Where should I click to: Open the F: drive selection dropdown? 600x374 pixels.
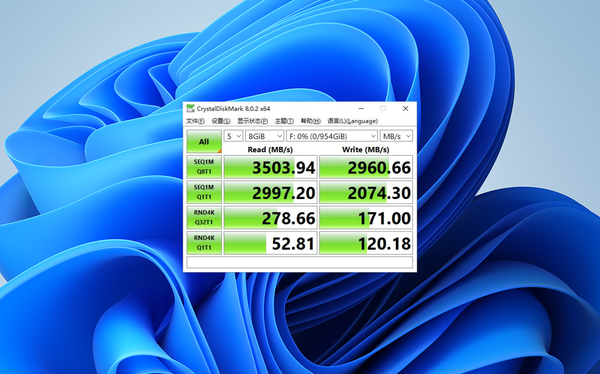[x=332, y=136]
